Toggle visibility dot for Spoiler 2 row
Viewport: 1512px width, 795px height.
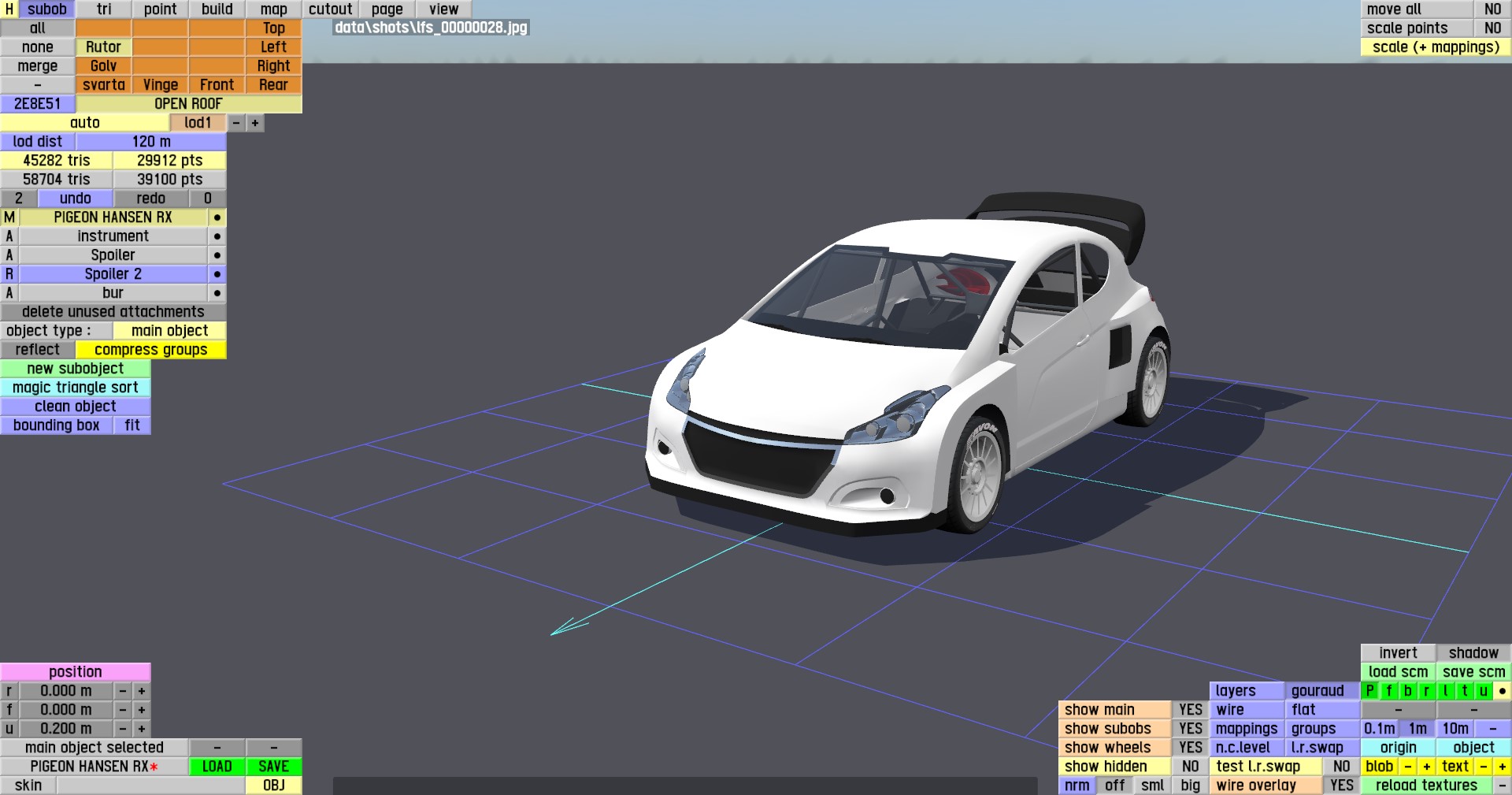217,274
